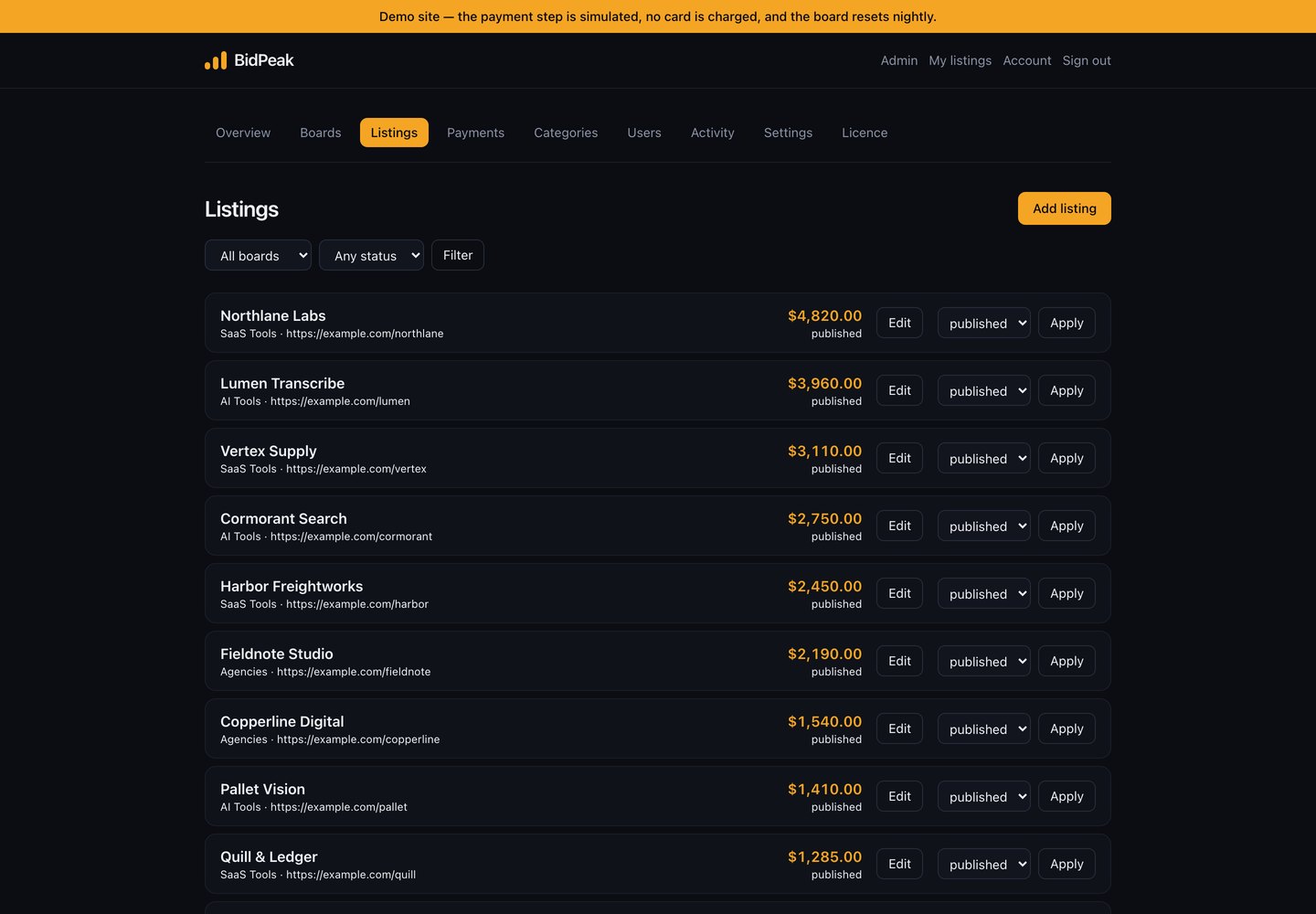The width and height of the screenshot is (1316, 914).
Task: Open the Settings tab
Action: (x=788, y=133)
